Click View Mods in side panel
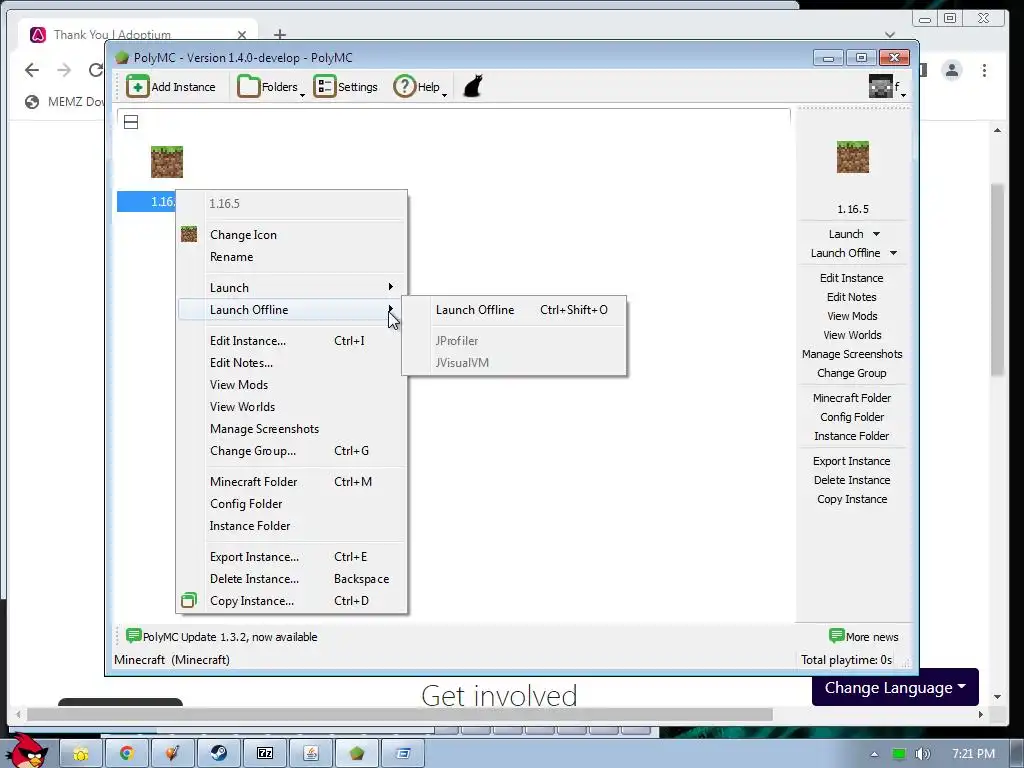The height and width of the screenshot is (768, 1024). pos(852,315)
